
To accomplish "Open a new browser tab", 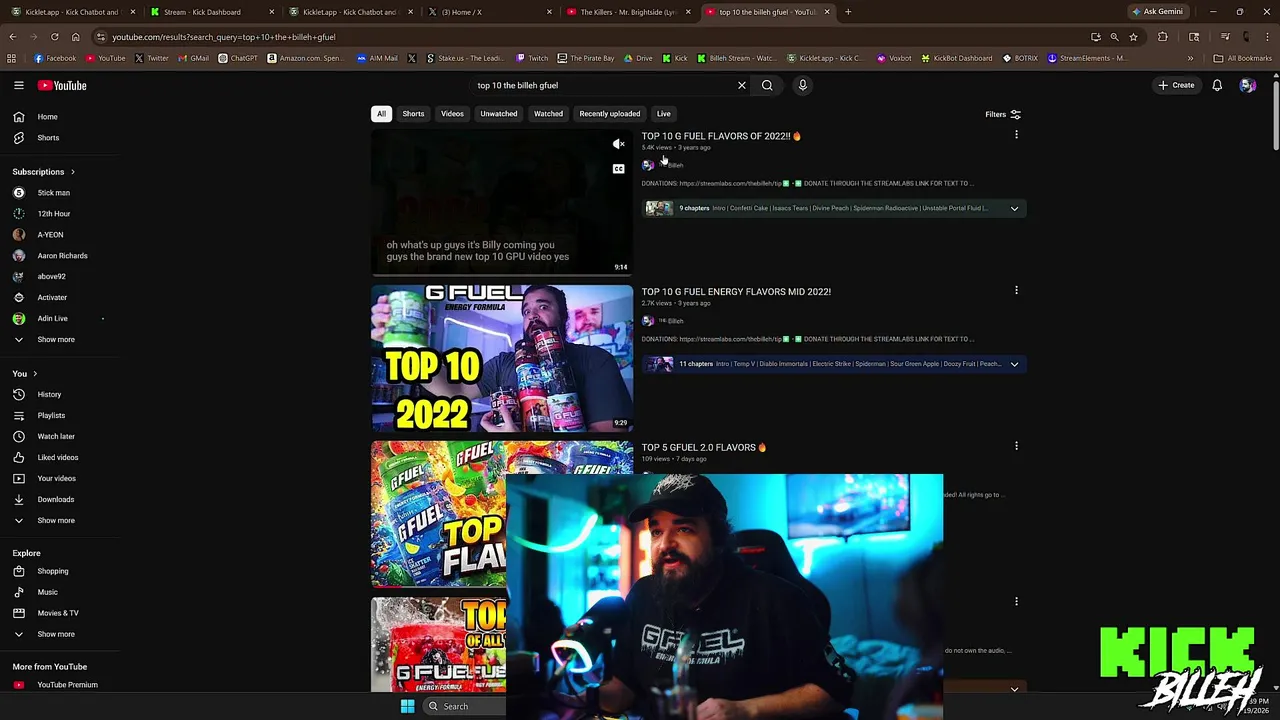I will pyautogui.click(x=848, y=12).
